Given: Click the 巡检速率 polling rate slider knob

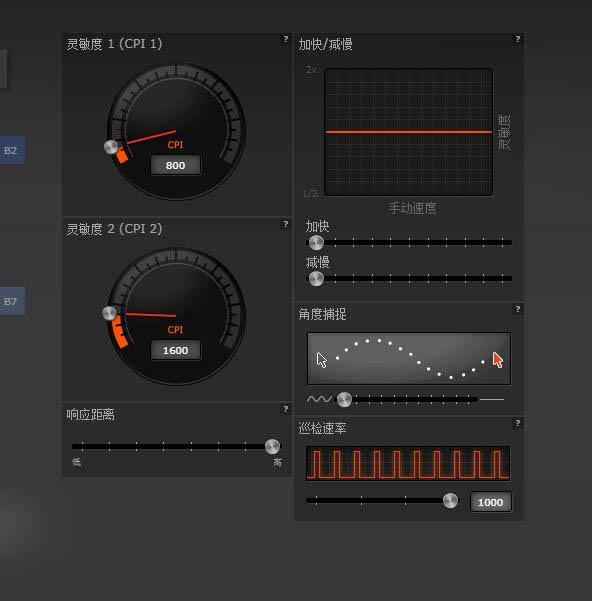Looking at the screenshot, I should (450, 501).
